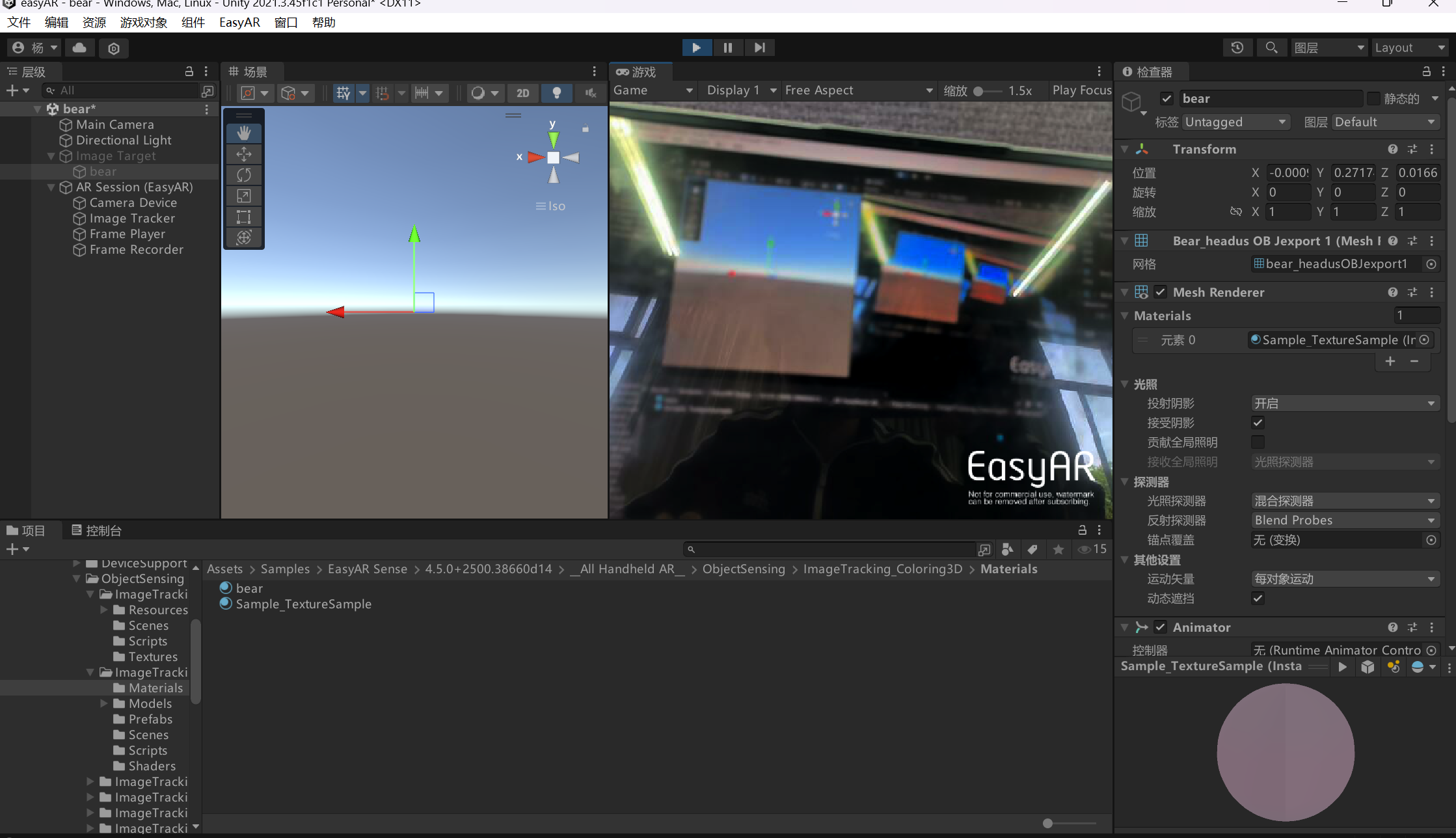Select the Rotate tool in scene view
This screenshot has width=1456, height=838.
pos(244,175)
